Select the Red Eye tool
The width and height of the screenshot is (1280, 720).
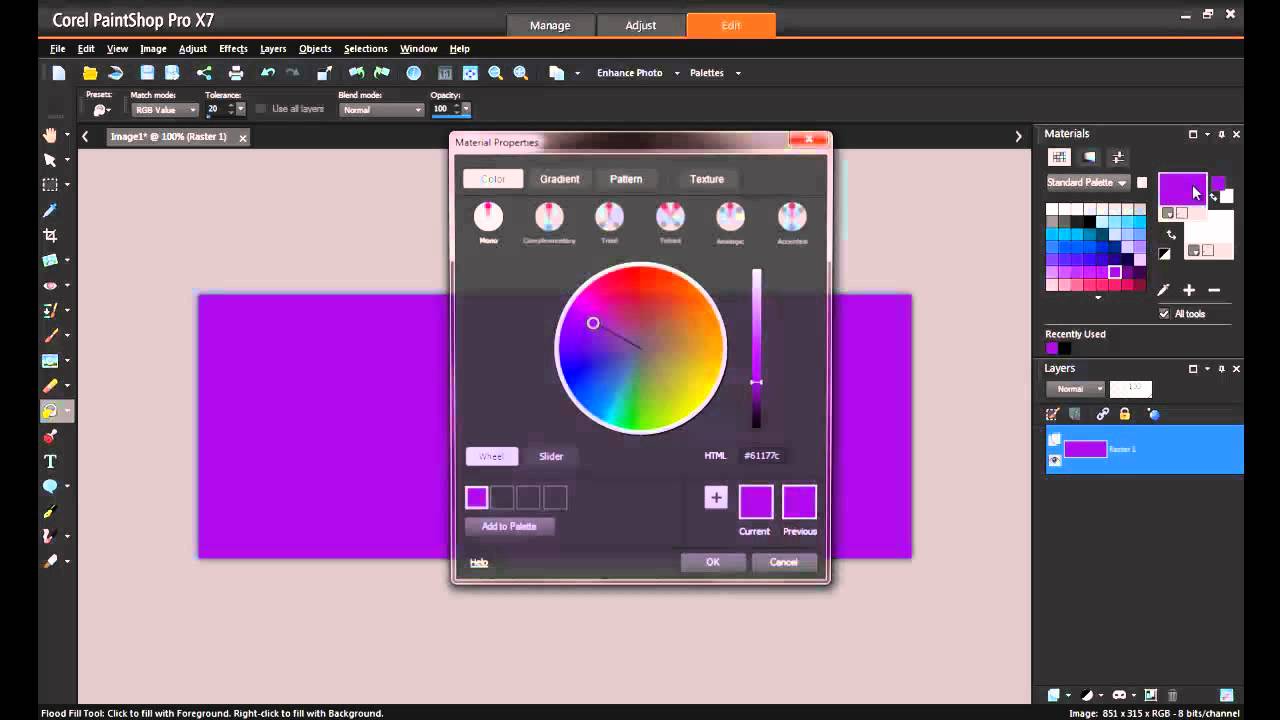pos(50,285)
